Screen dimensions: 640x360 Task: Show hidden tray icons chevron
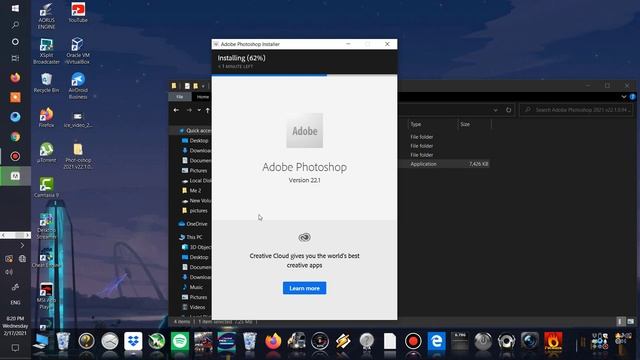click(22, 245)
